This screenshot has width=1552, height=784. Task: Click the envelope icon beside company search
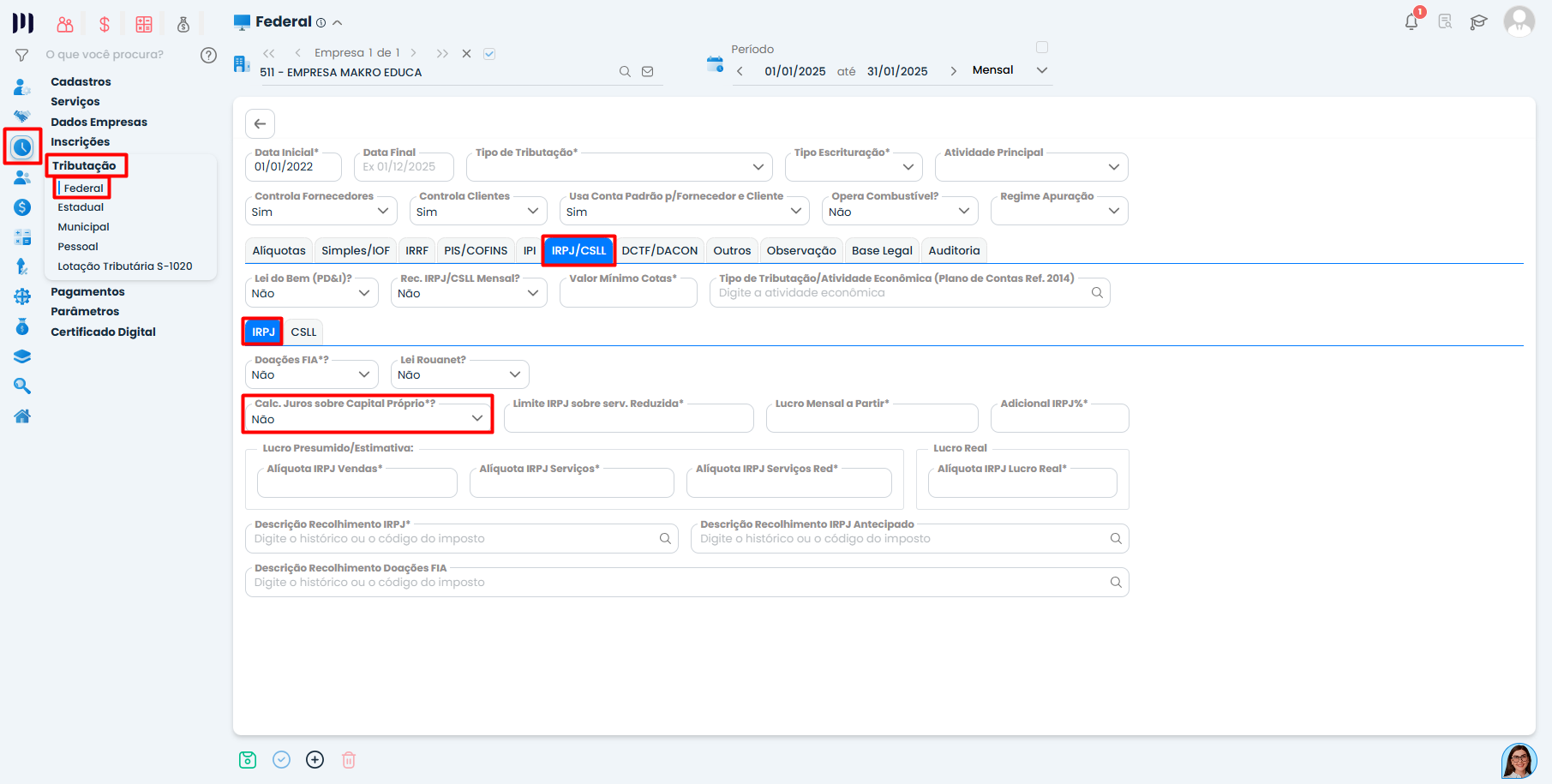648,72
